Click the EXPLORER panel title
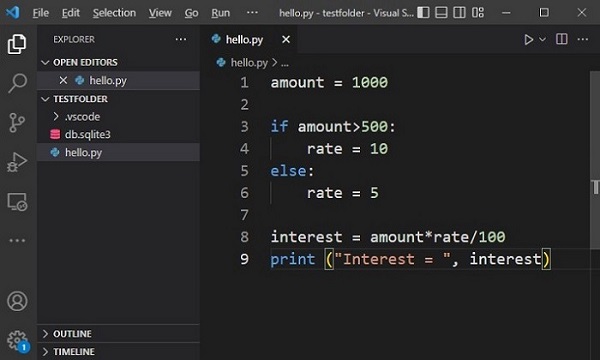Viewport: 600px width, 360px height. (74, 39)
